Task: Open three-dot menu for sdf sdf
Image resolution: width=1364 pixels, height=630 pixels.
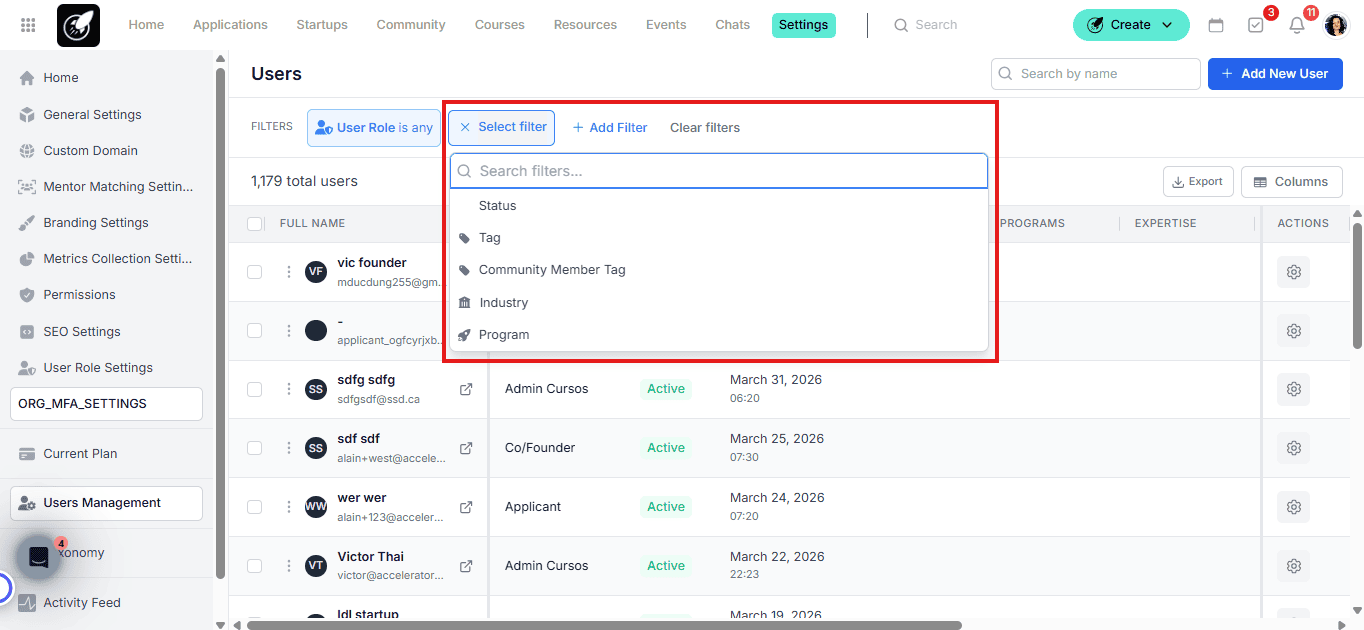Action: (288, 448)
